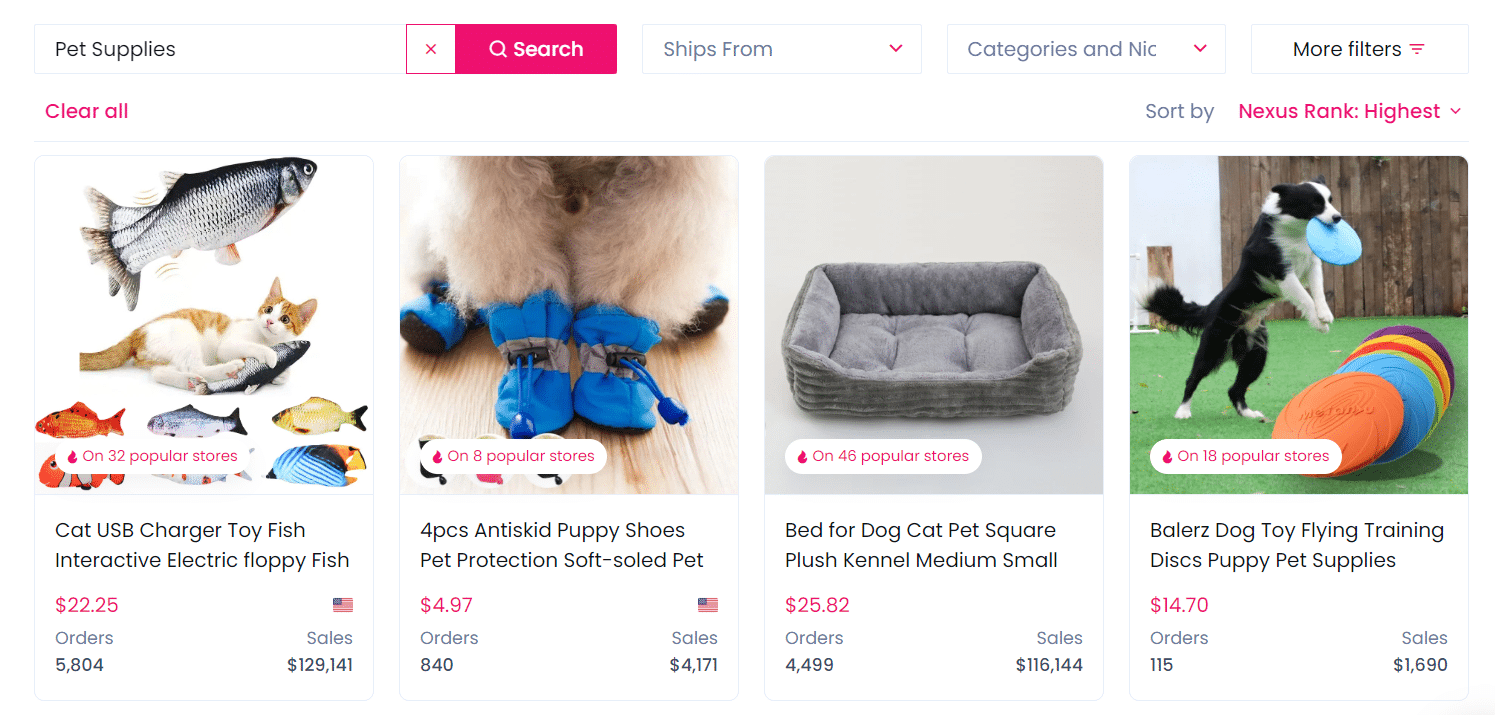The height and width of the screenshot is (715, 1495).
Task: Click the flame icon on 18 popular stores badge
Action: point(1167,457)
